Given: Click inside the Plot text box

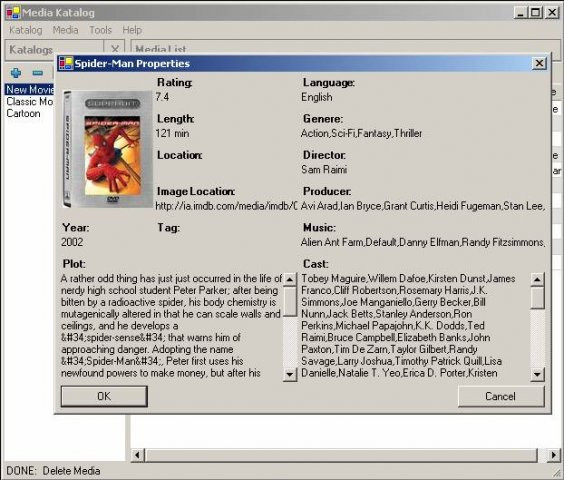Looking at the screenshot, I should click(172, 326).
